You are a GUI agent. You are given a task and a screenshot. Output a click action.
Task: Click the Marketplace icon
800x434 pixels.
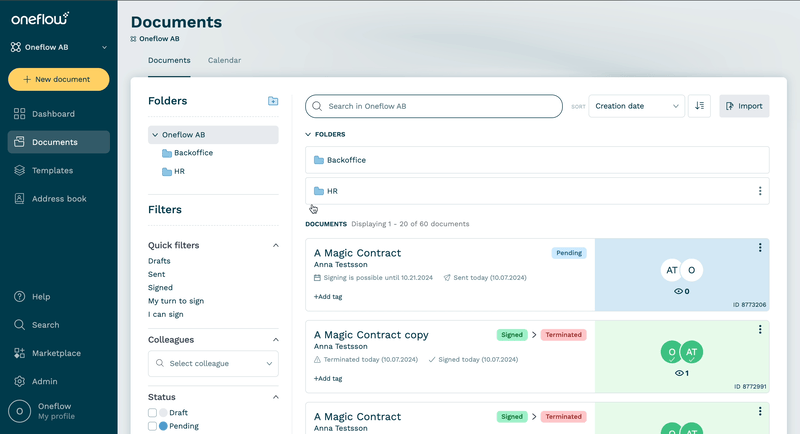tap(19, 353)
